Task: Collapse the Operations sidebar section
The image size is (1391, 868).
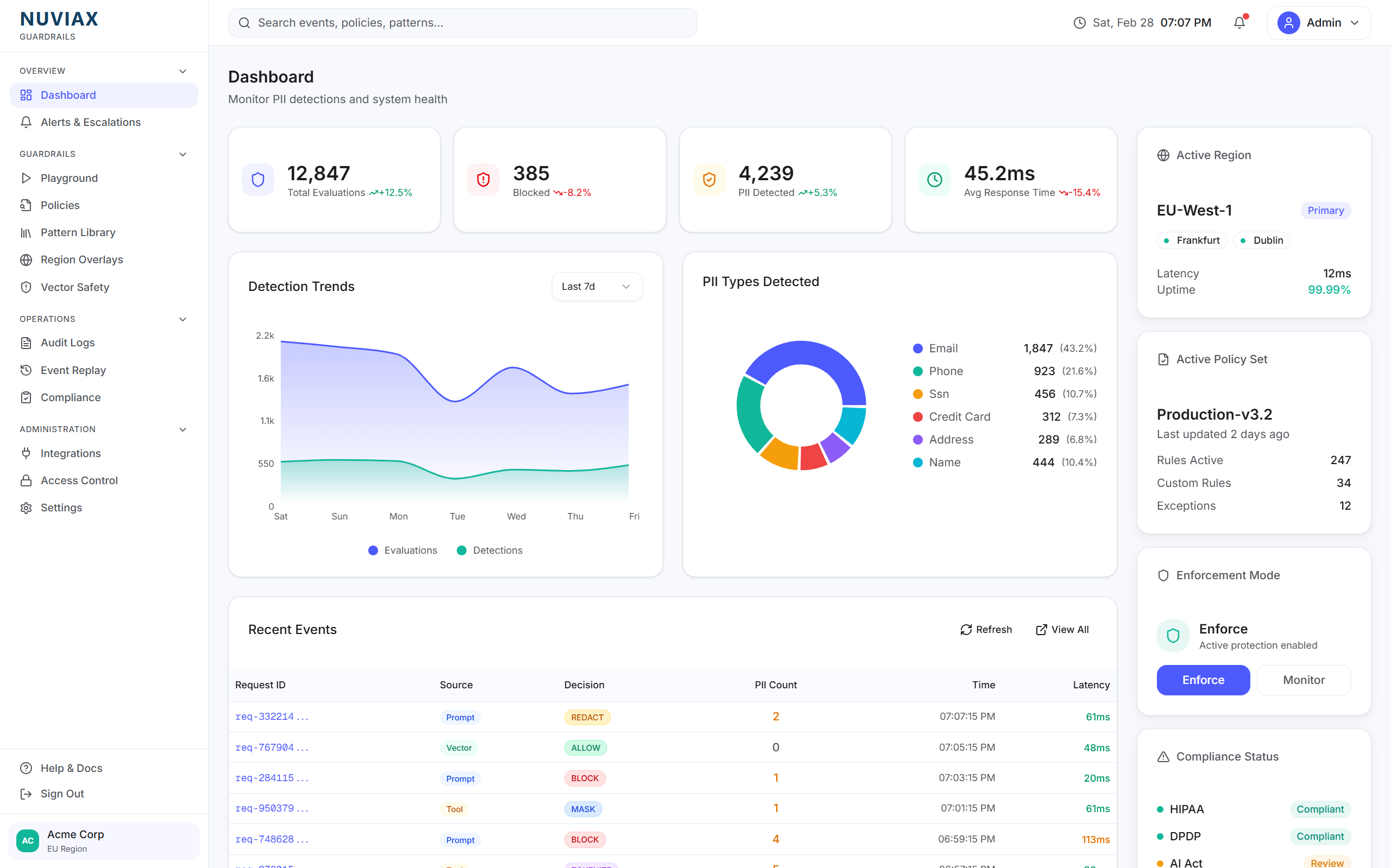Action: pyautogui.click(x=182, y=319)
